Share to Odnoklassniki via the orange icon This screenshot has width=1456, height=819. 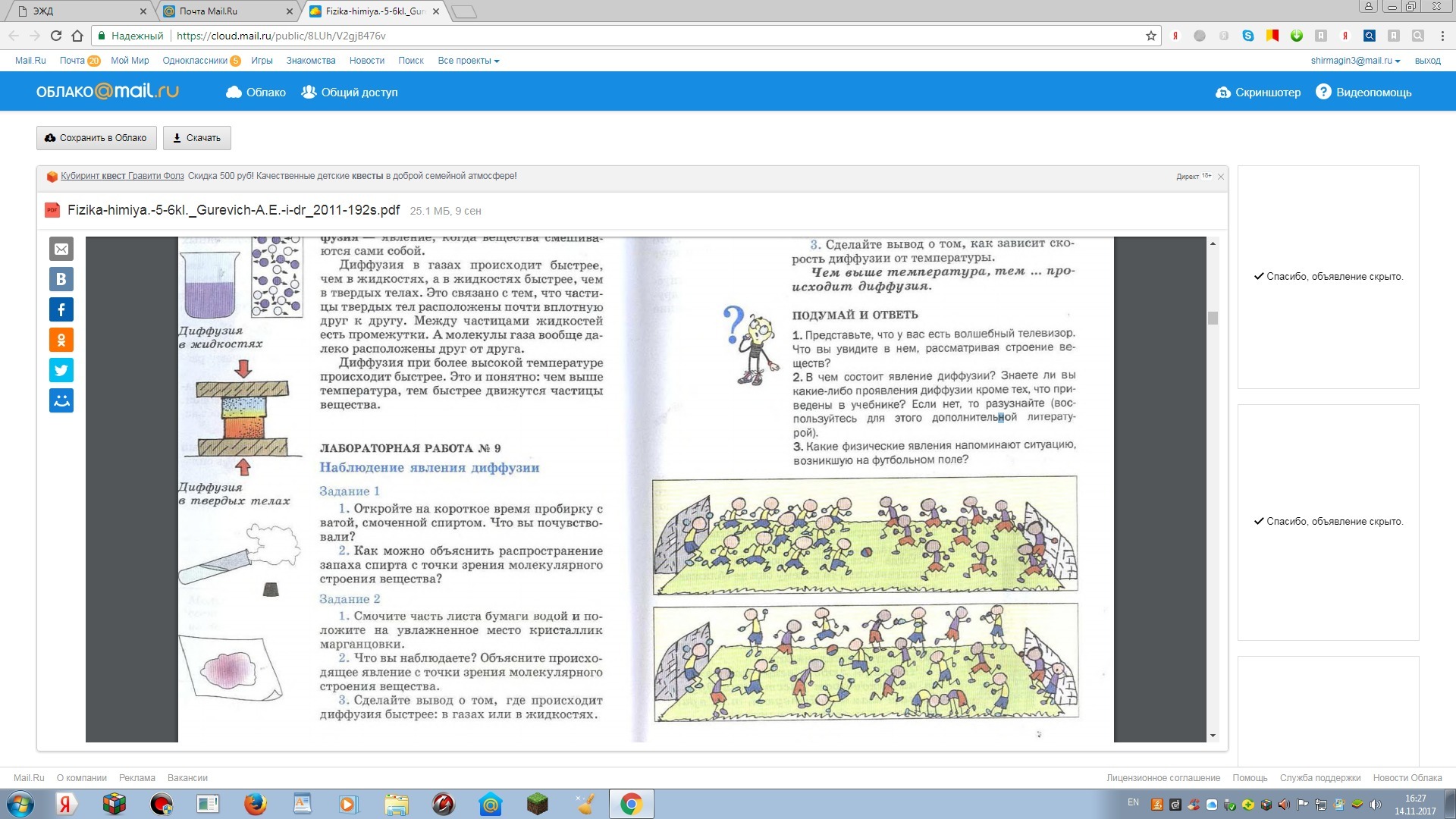click(x=61, y=340)
